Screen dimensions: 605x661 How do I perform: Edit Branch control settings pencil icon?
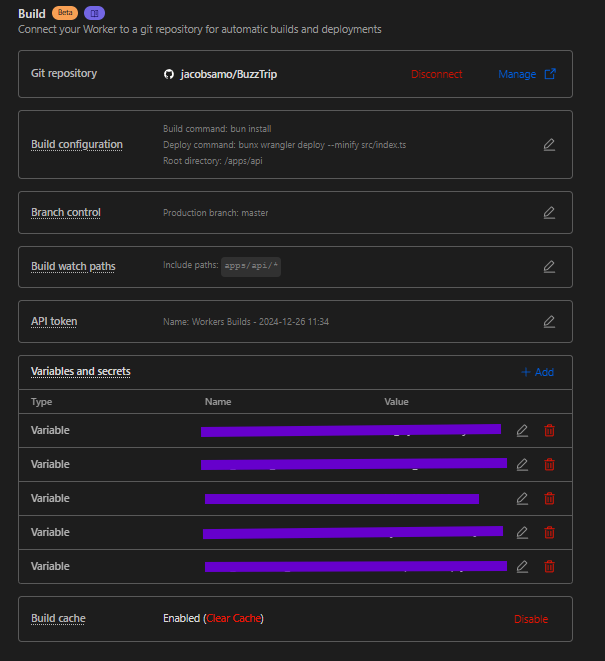pyautogui.click(x=548, y=213)
